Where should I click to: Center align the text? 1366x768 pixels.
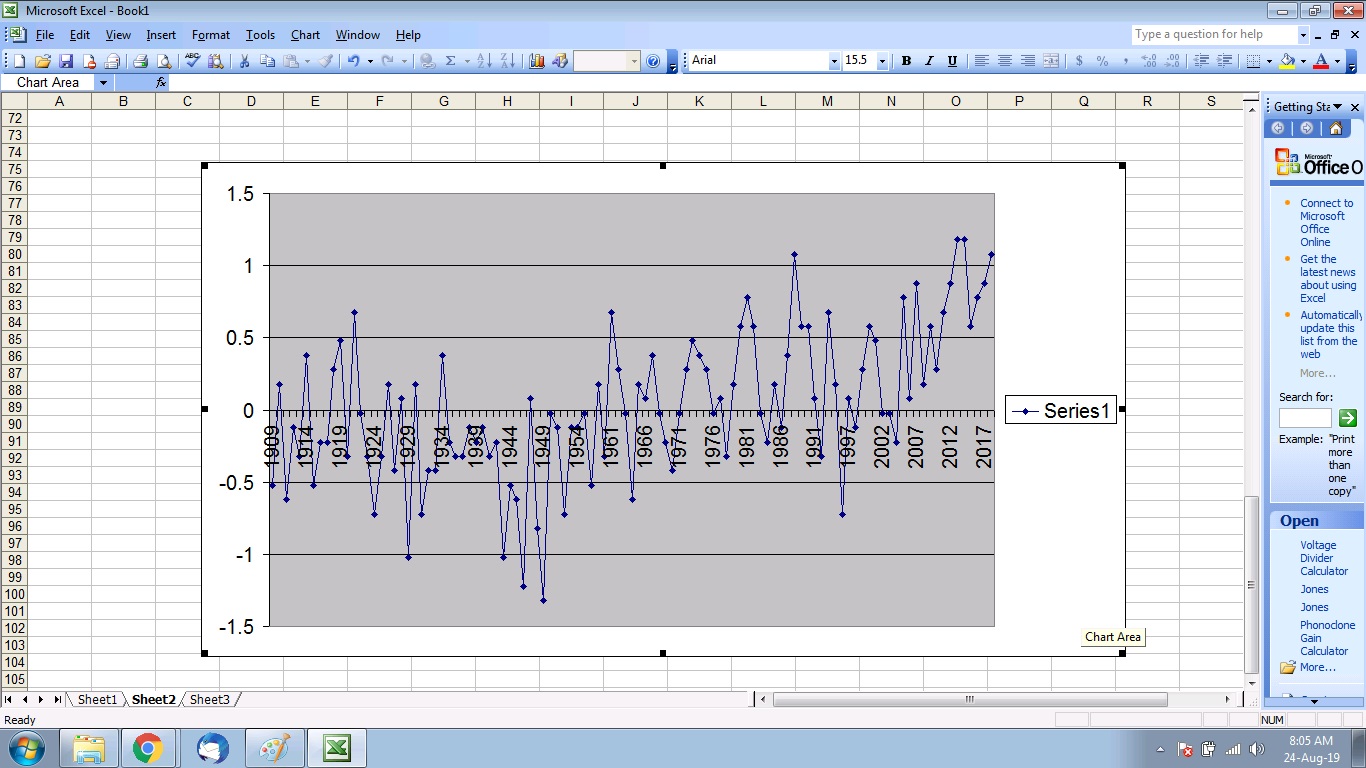pos(1005,61)
